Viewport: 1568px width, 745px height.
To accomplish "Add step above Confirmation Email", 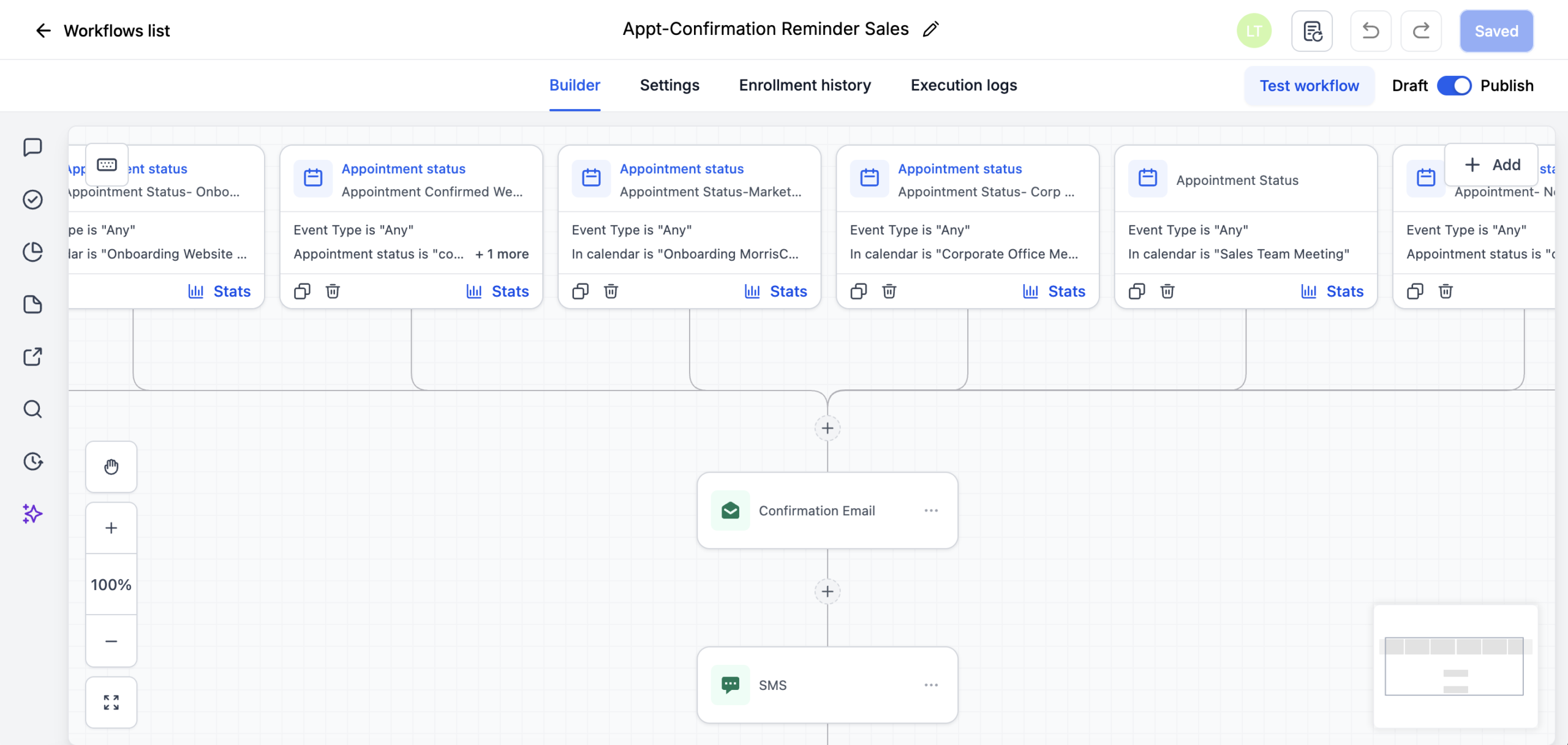I will 827,428.
